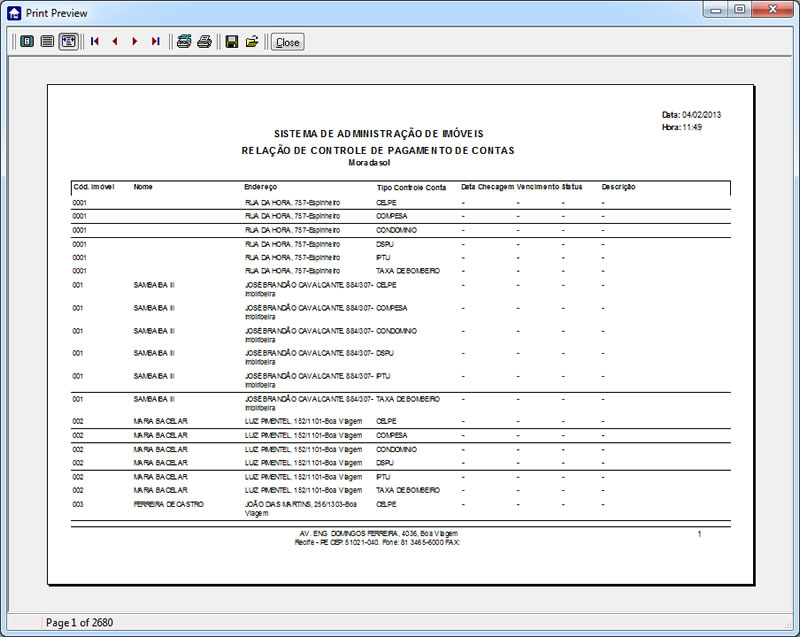Click the 'Ferreira de Castro' row in report
This screenshot has width=800, height=637.
tap(168, 505)
